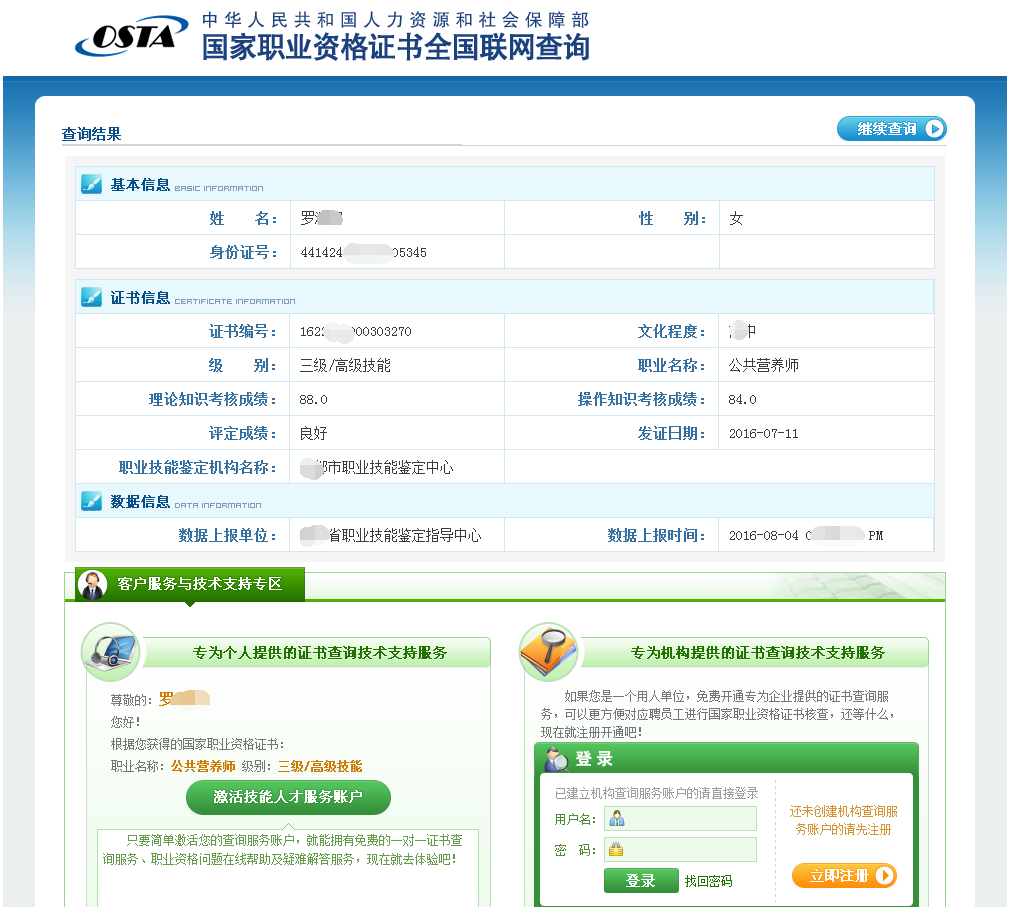The height and width of the screenshot is (907, 1012).
Task: Click the magnifier folder institution service icon
Action: click(x=549, y=652)
